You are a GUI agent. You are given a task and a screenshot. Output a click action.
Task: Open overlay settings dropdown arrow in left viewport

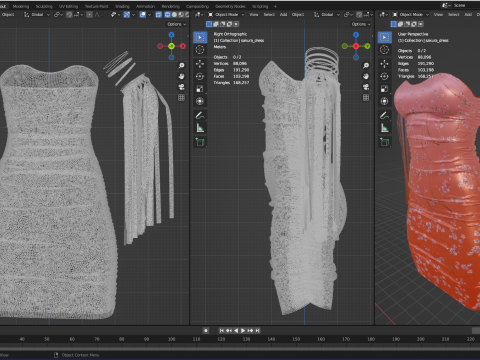pyautogui.click(x=149, y=15)
